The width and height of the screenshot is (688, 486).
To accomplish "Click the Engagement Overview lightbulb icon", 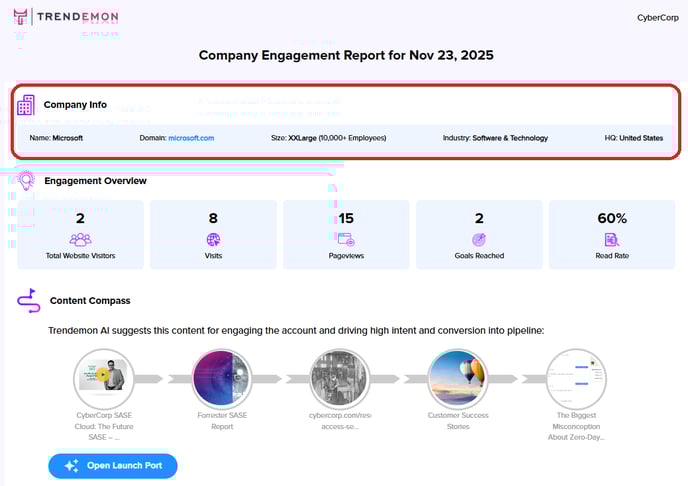I will point(27,181).
